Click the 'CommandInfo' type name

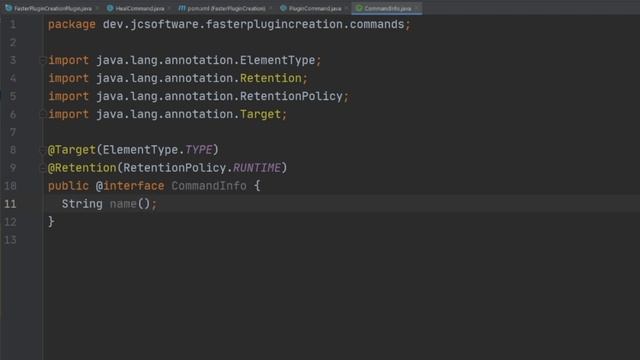[209, 186]
